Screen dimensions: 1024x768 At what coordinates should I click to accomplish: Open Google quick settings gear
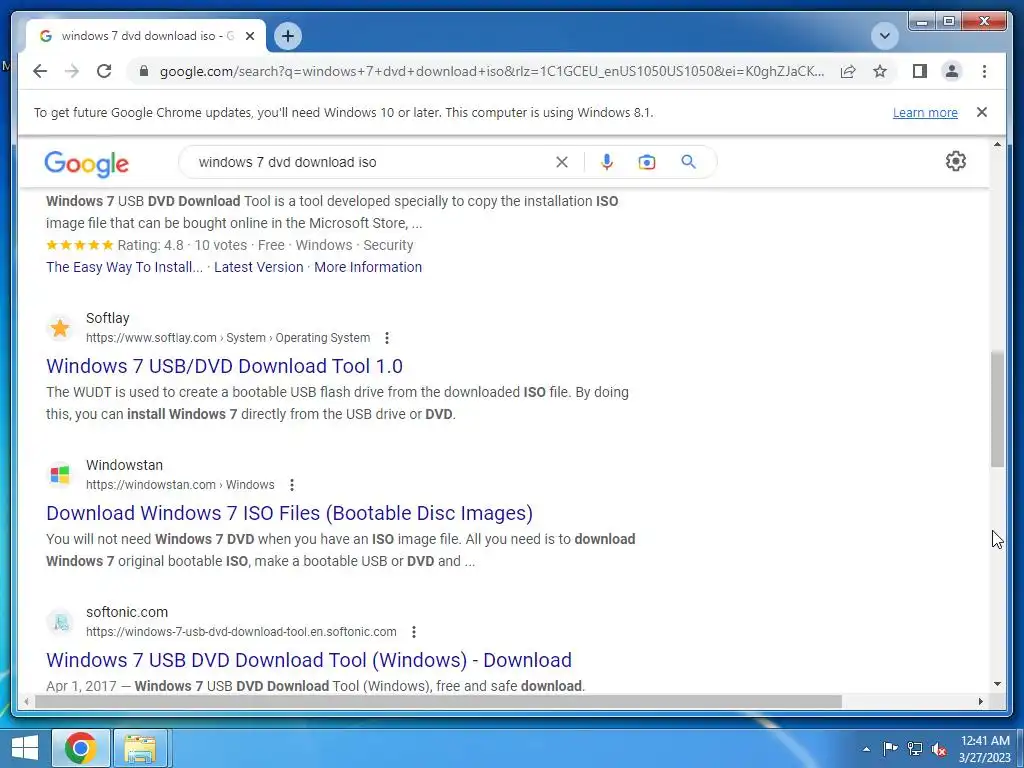point(955,161)
